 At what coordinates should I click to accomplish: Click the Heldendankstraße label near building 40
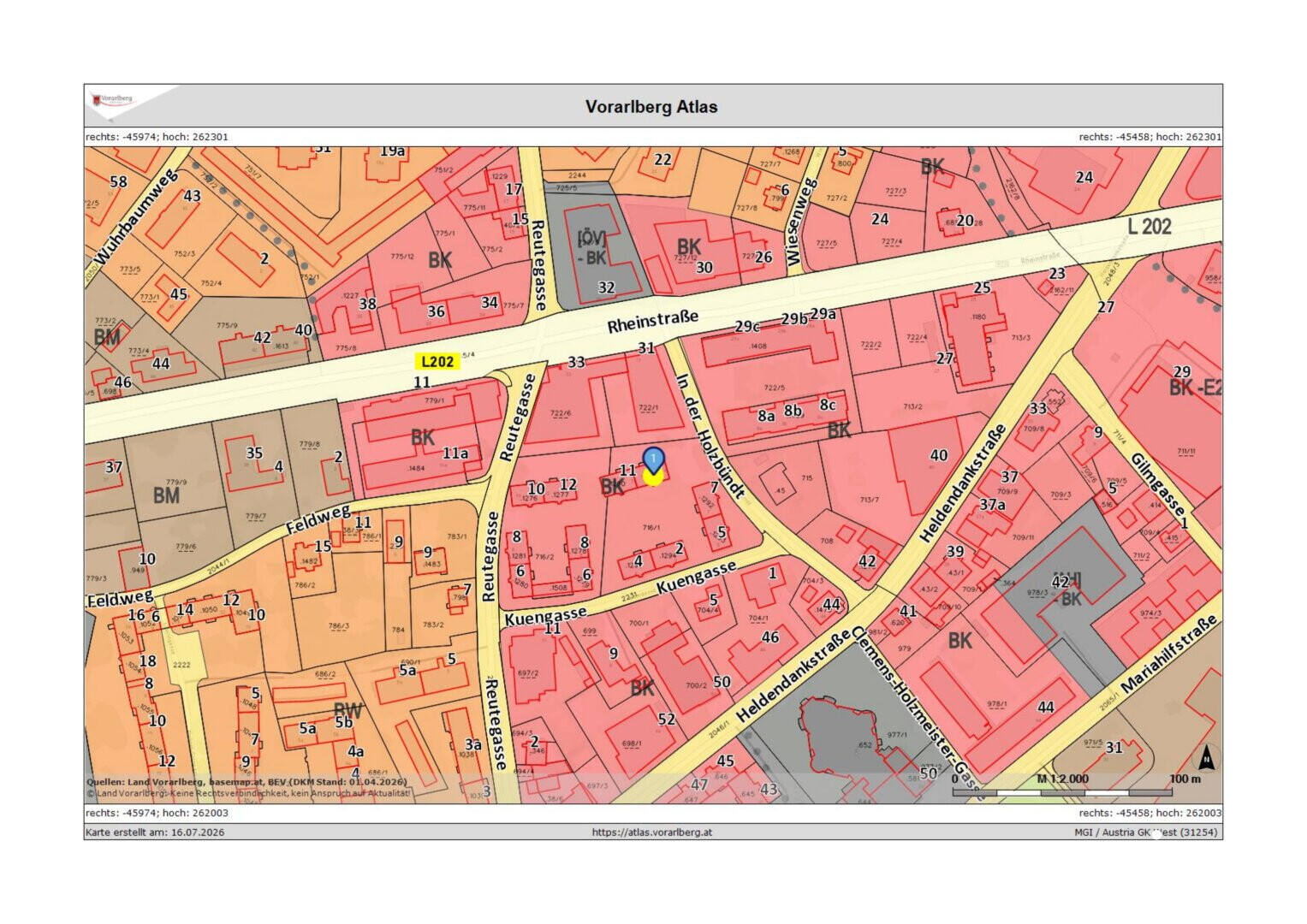click(x=963, y=483)
